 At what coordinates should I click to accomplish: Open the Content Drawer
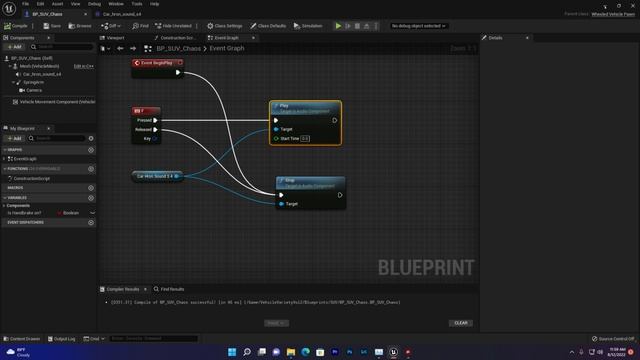(x=22, y=339)
